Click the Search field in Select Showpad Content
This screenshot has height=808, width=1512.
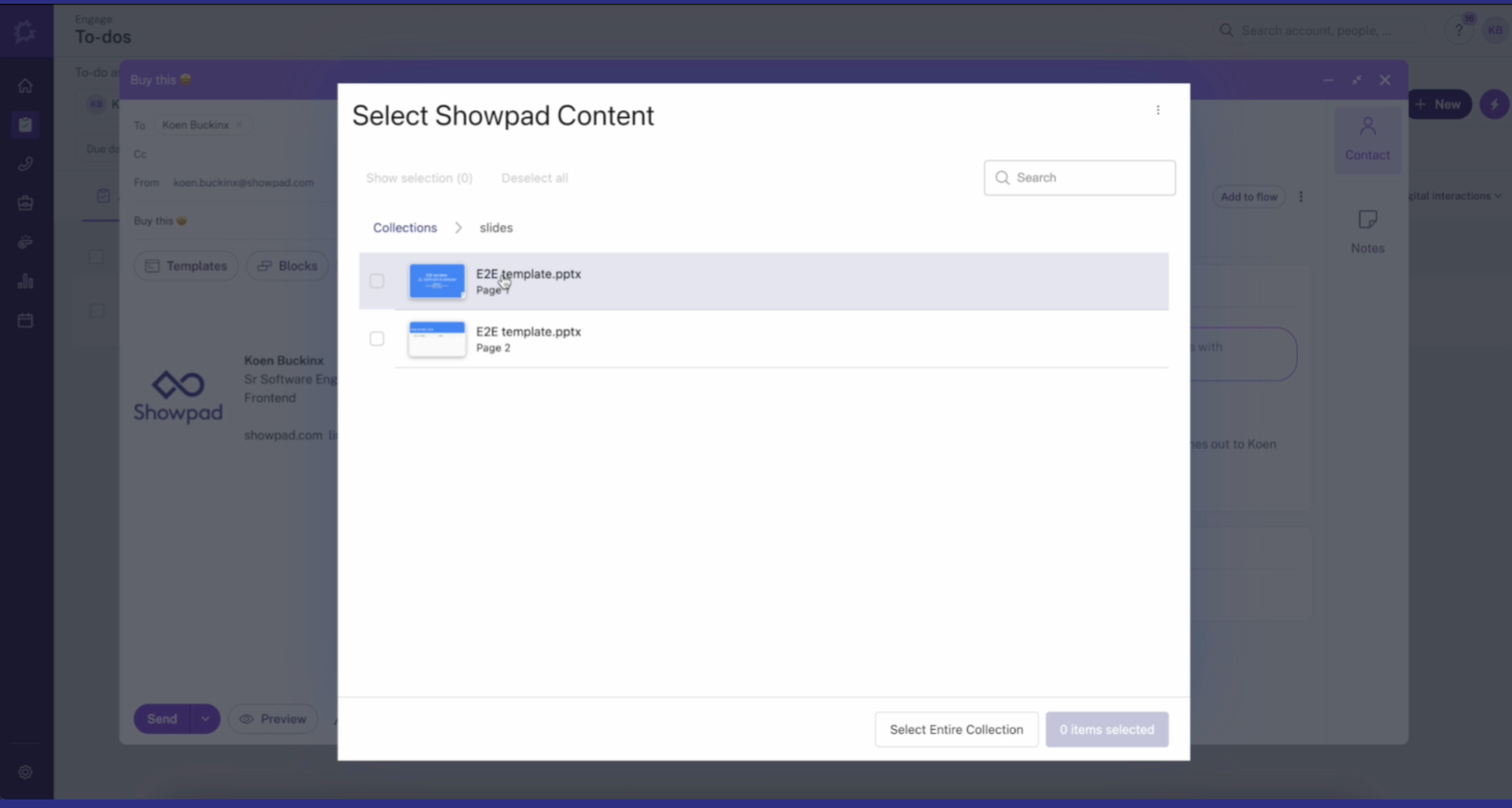pyautogui.click(x=1080, y=177)
